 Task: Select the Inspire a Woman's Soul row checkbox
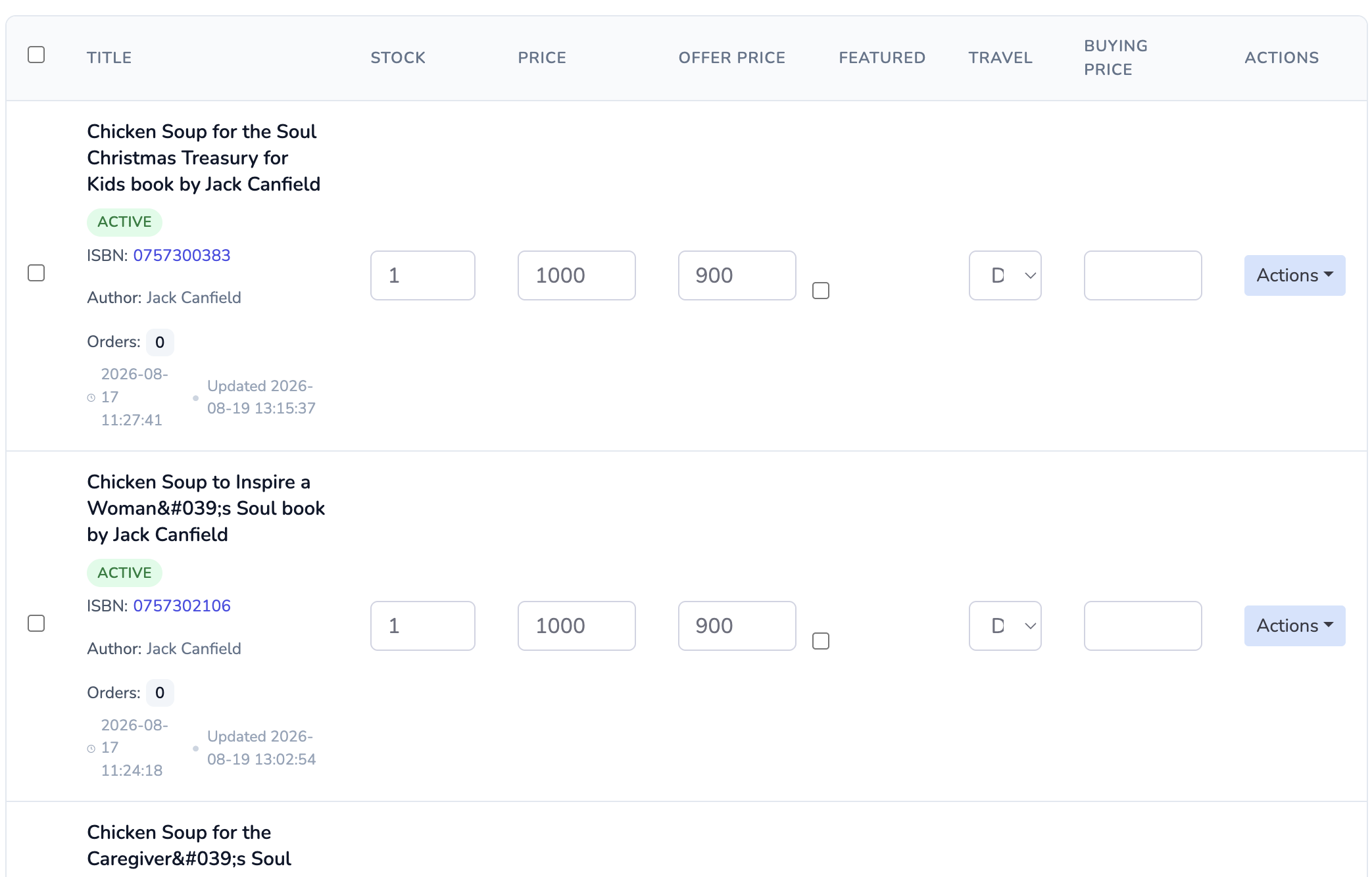tap(36, 623)
